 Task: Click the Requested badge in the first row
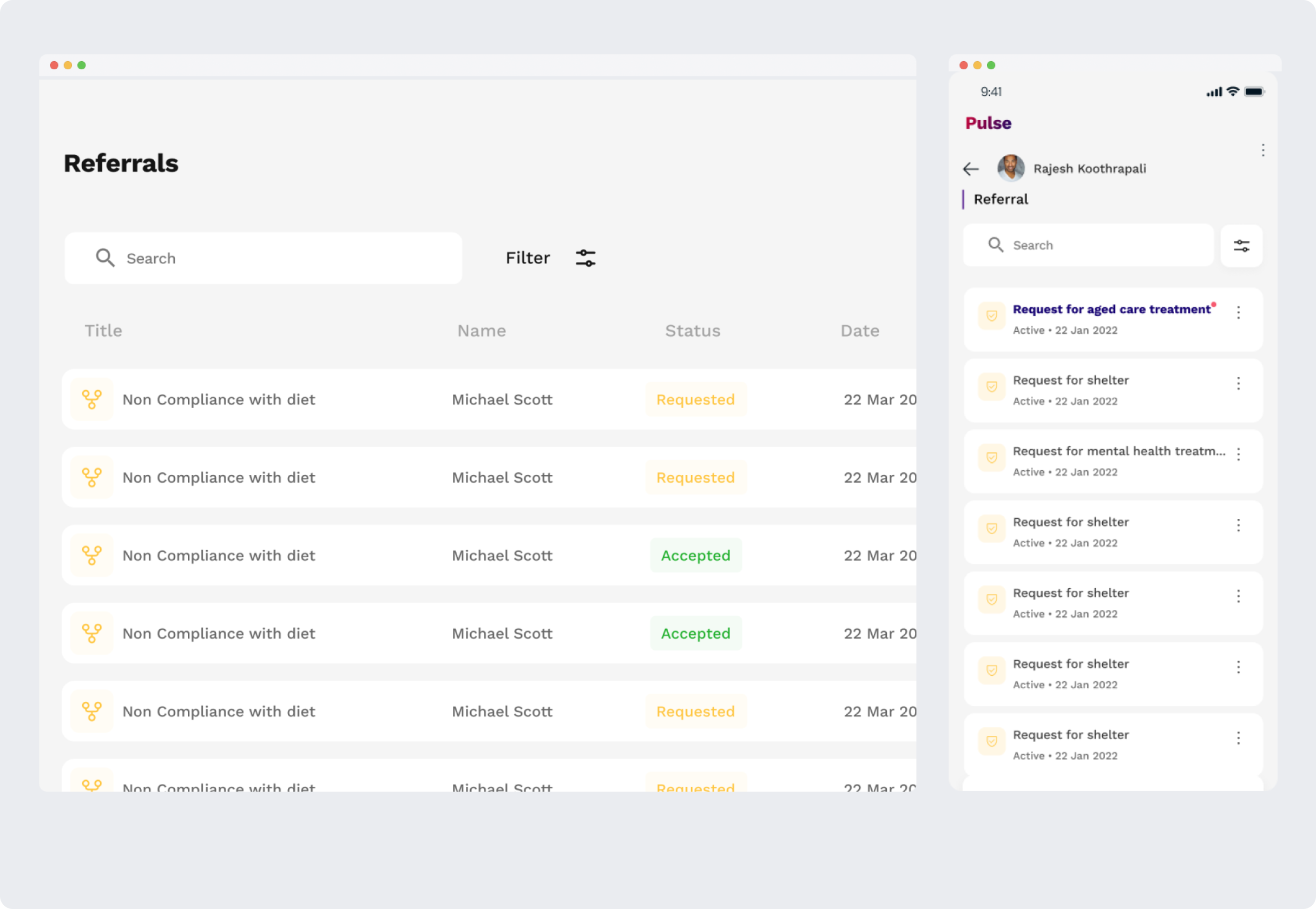pyautogui.click(x=695, y=399)
